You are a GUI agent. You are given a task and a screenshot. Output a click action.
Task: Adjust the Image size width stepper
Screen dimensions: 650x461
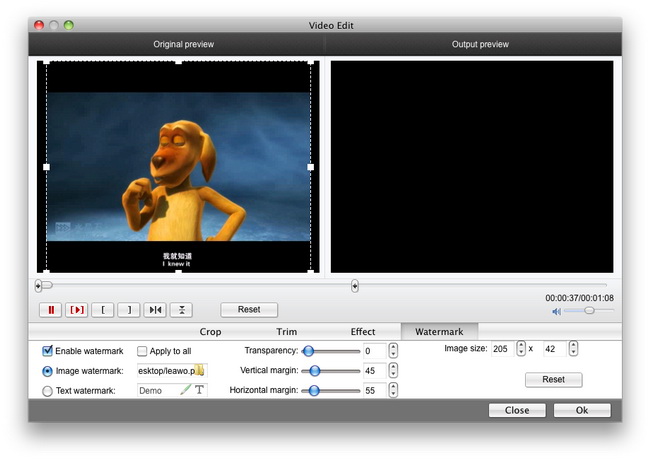click(521, 348)
